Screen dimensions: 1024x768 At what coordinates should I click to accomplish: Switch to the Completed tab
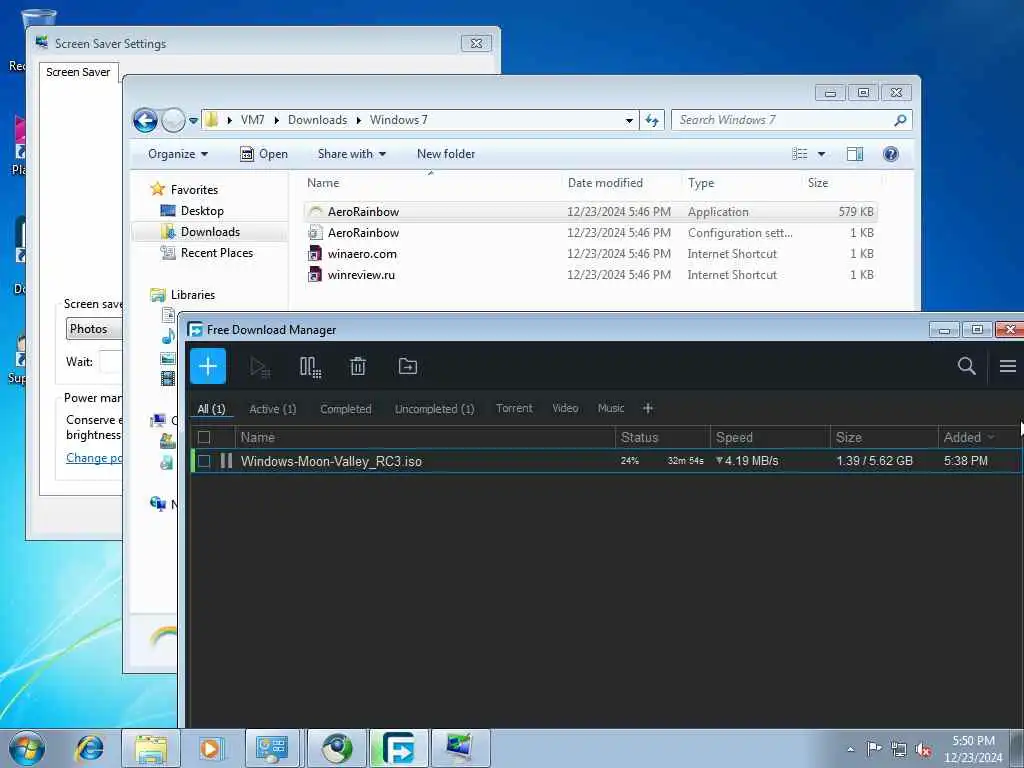tap(345, 409)
